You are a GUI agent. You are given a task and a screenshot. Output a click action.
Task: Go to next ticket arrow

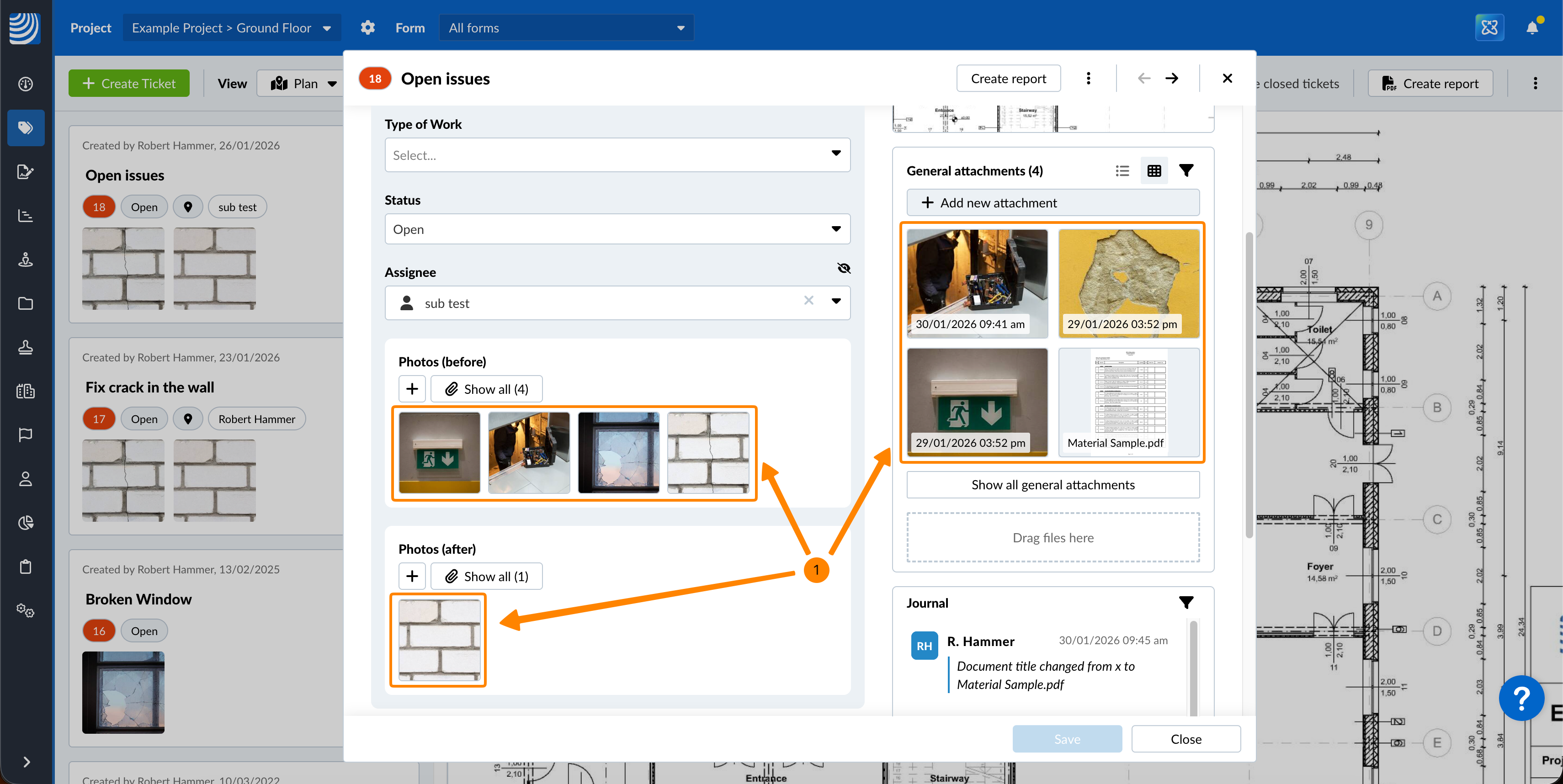[1172, 78]
